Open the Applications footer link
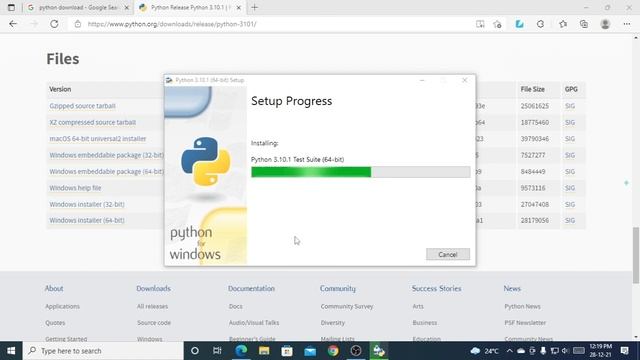This screenshot has height=360, width=640. pyautogui.click(x=62, y=306)
